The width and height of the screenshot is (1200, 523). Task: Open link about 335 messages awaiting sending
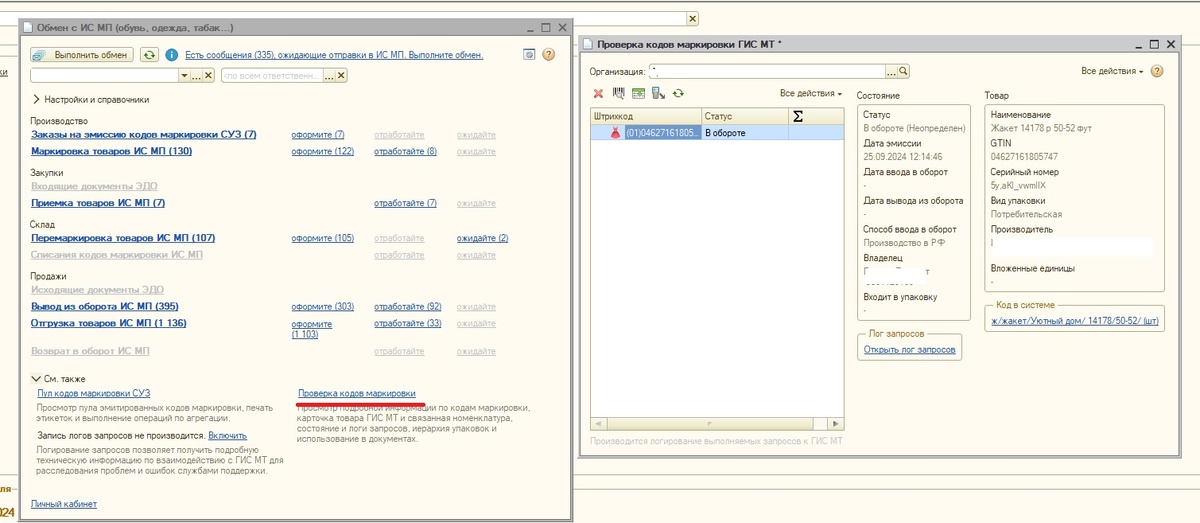[334, 55]
